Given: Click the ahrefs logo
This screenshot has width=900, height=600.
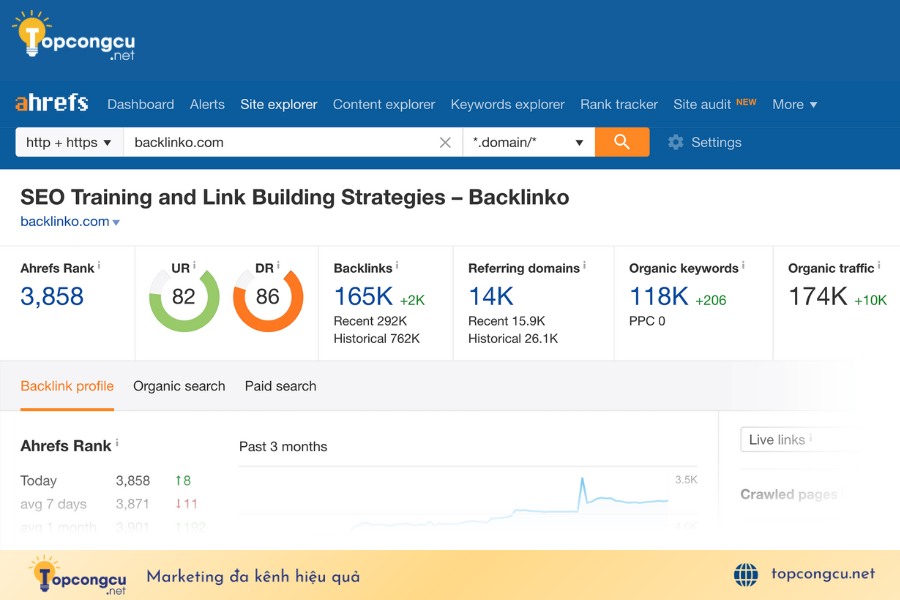Looking at the screenshot, I should click(51, 103).
